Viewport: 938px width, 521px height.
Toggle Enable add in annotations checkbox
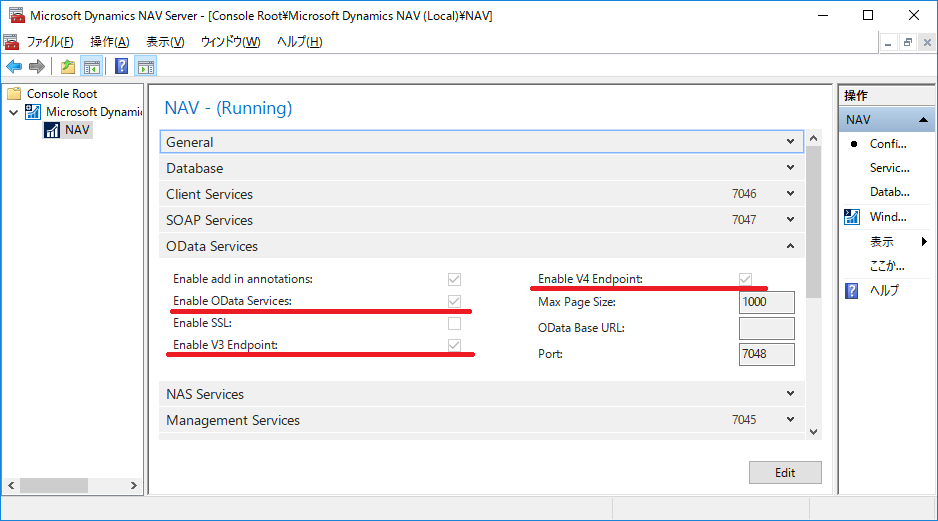point(455,279)
